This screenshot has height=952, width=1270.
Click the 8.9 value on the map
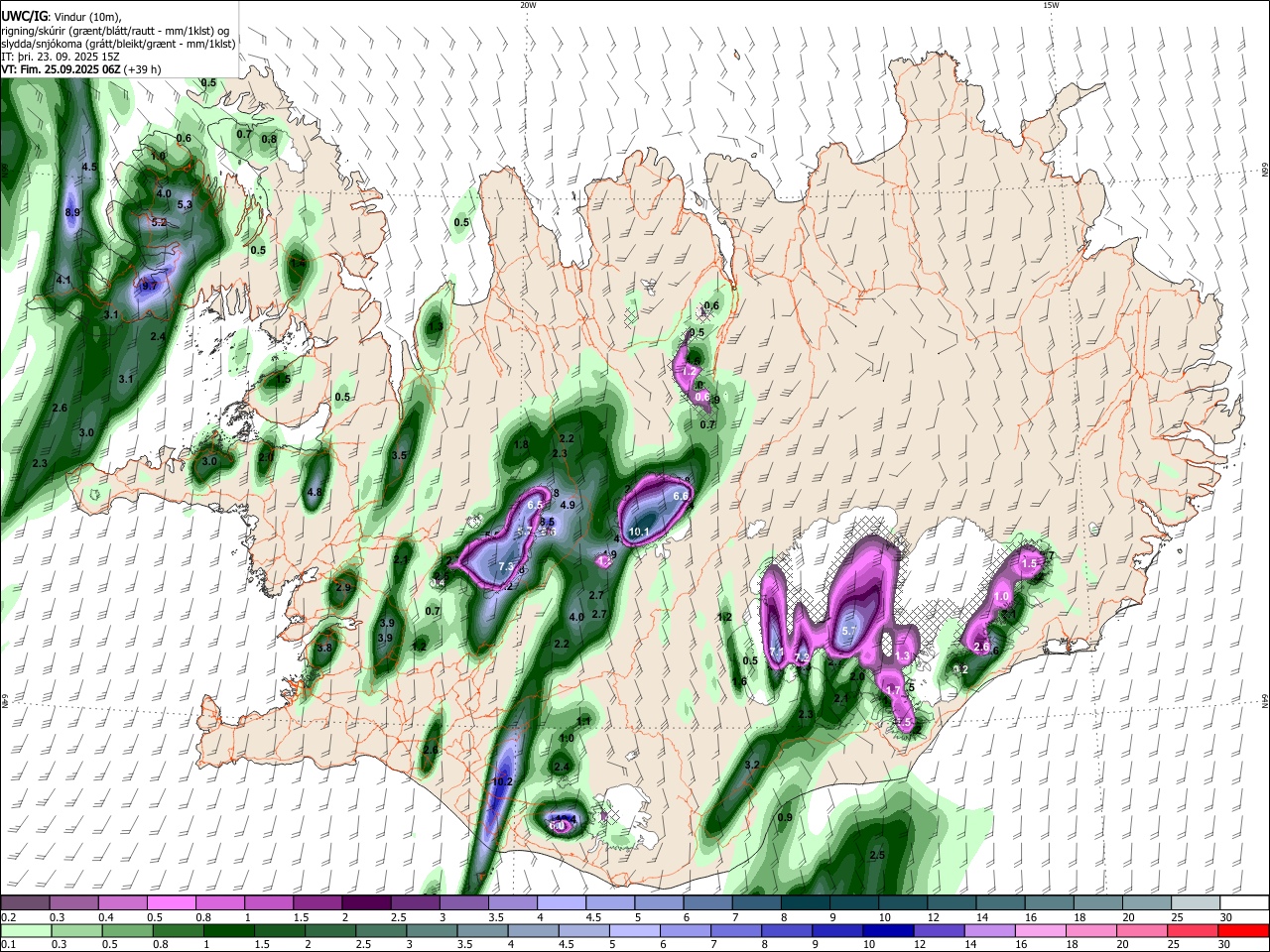coord(72,213)
